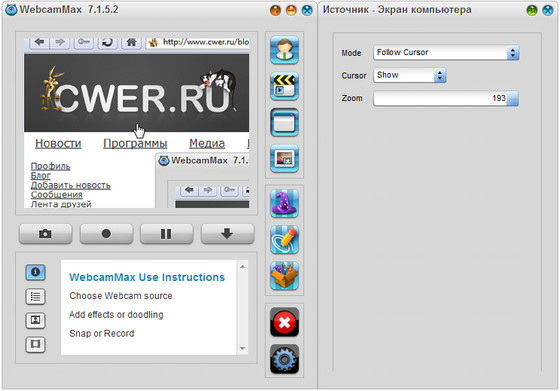The width and height of the screenshot is (560, 391).
Task: Click the Zoom slider showing 193
Action: click(x=446, y=98)
